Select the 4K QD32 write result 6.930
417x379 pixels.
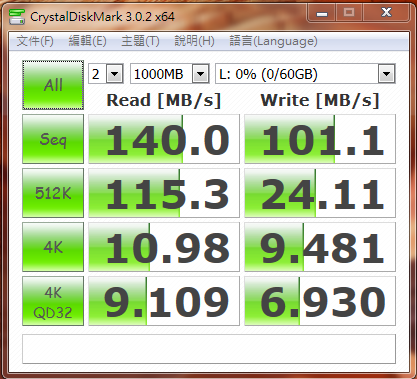[x=320, y=301]
